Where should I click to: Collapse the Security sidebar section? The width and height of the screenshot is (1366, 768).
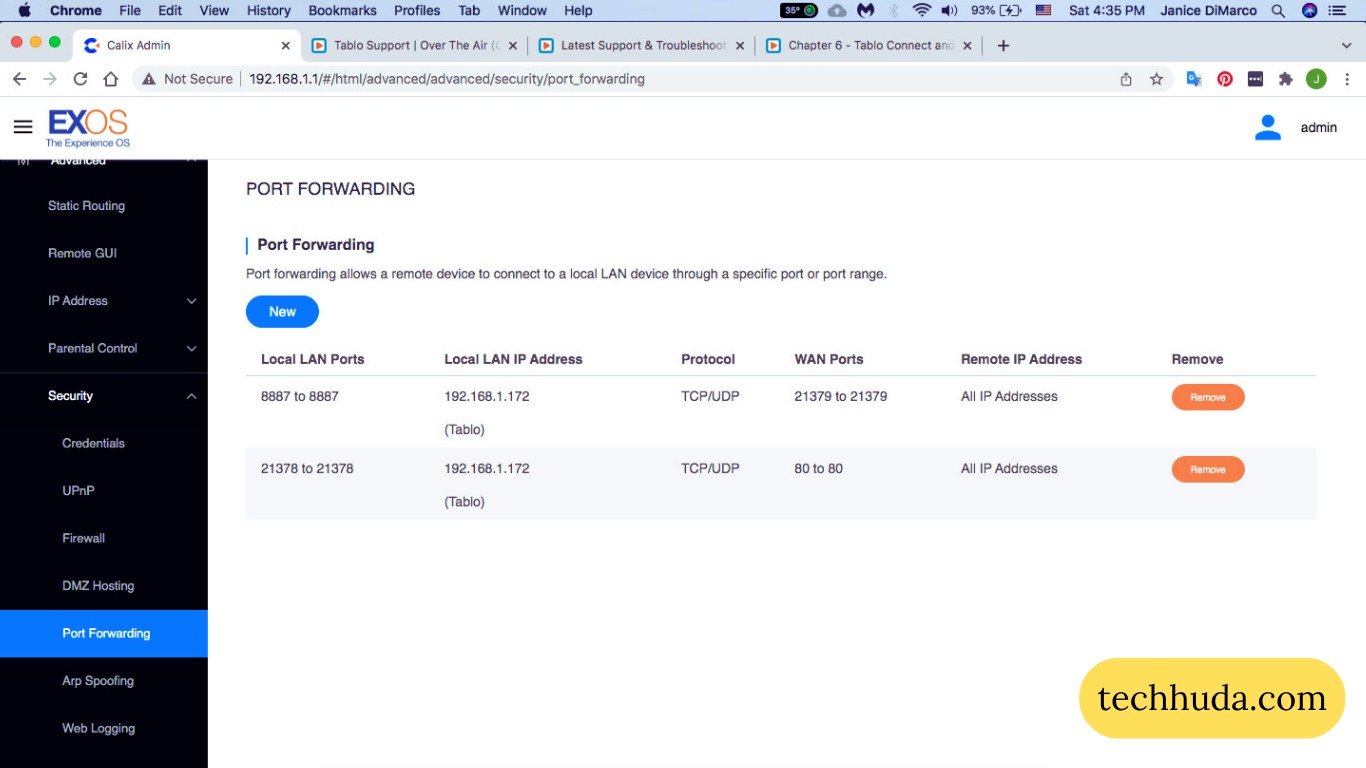point(192,396)
